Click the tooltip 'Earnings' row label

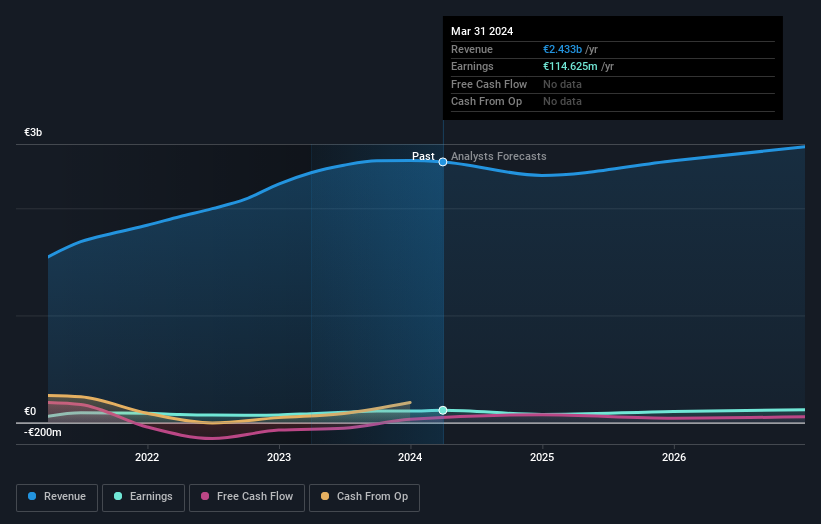tap(472, 66)
